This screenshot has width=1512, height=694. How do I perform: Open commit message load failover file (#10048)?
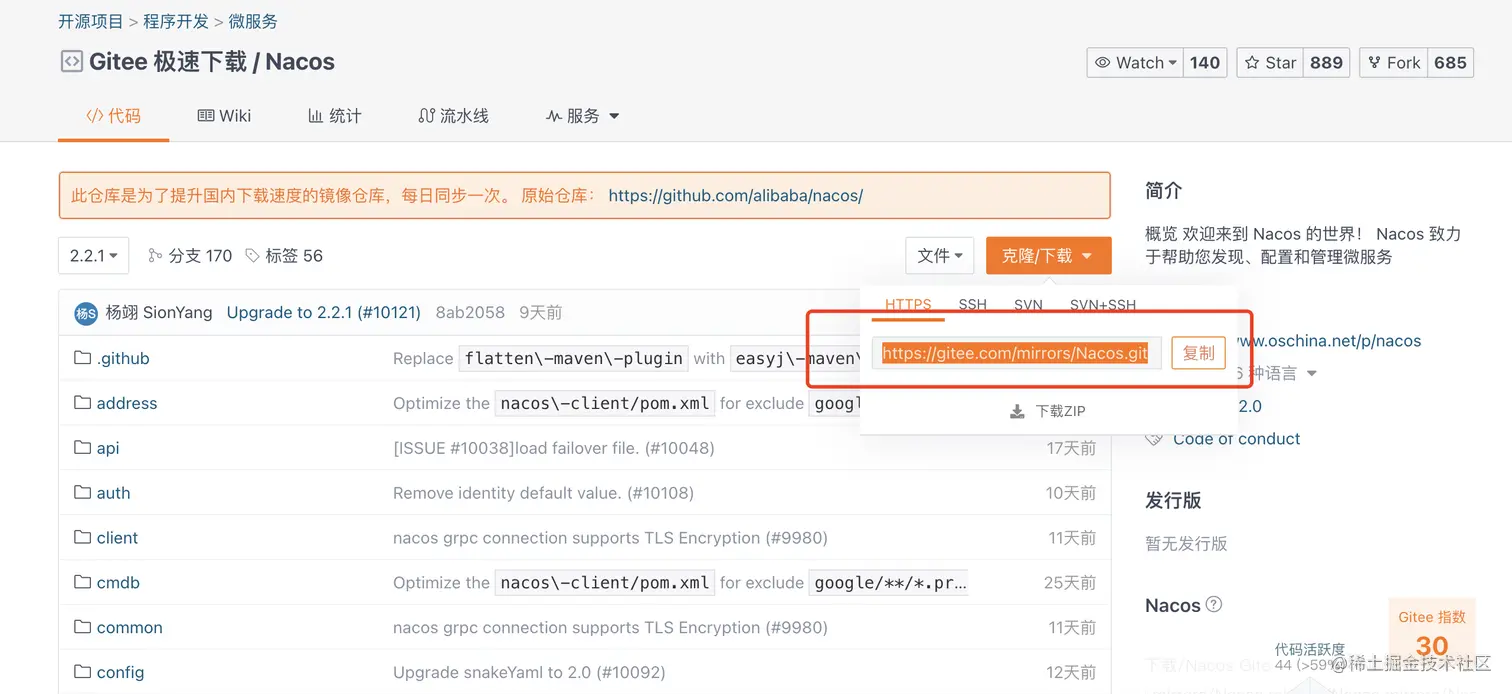(x=554, y=448)
